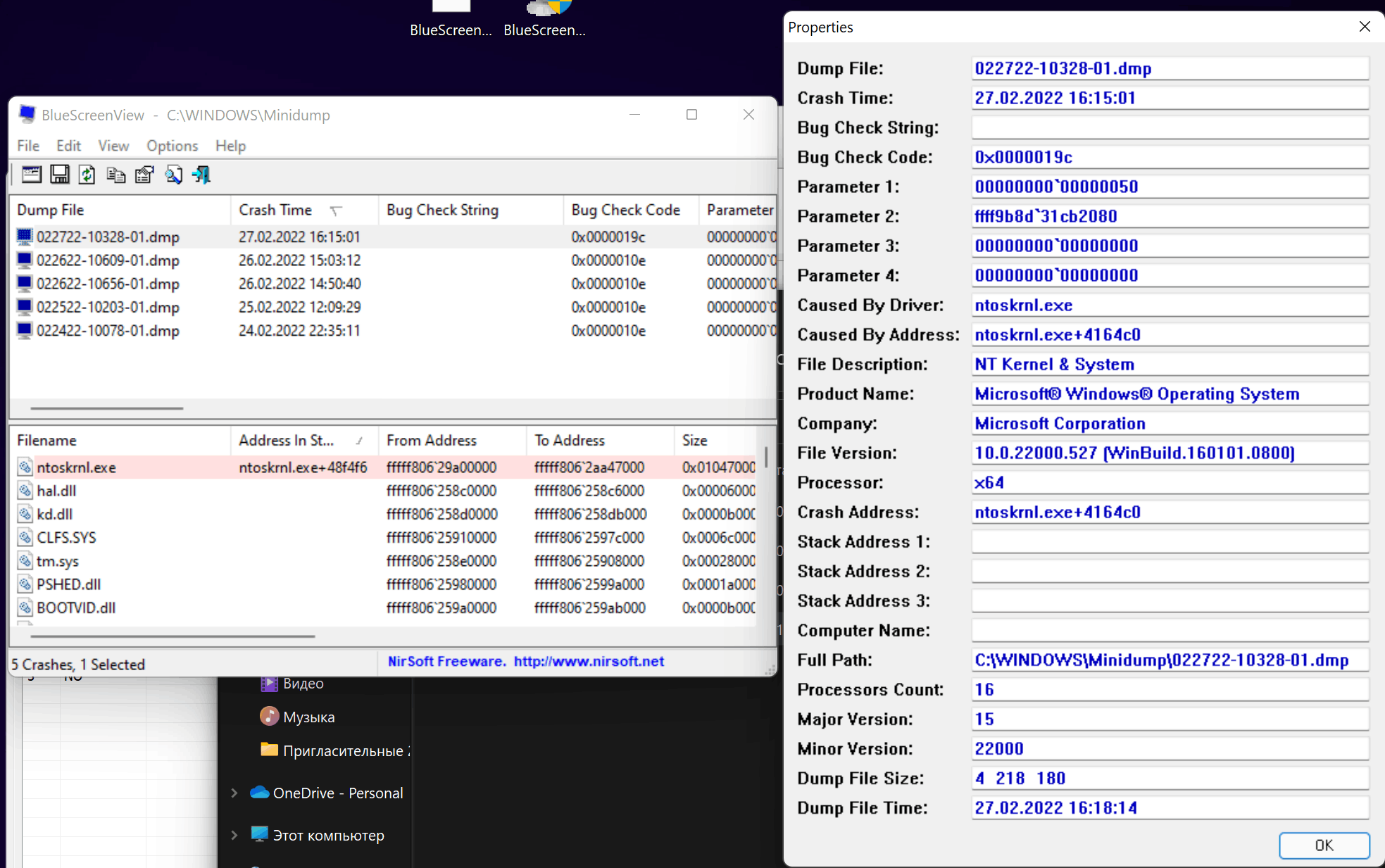Screen dimensions: 1385x868
Task: Click the lower pane horizontal scrollbar thumb
Action: click(173, 636)
